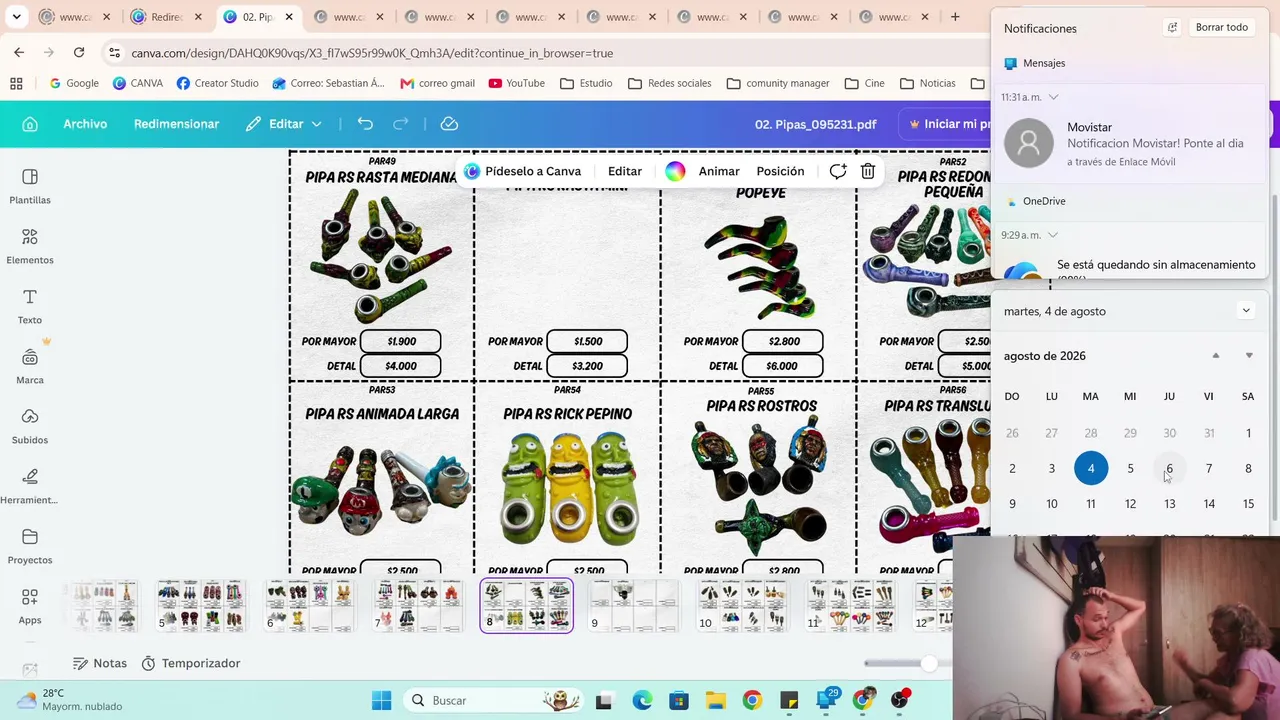Viewport: 1280px width, 720px height.
Task: Open the Plantillas panel
Action: (x=30, y=186)
